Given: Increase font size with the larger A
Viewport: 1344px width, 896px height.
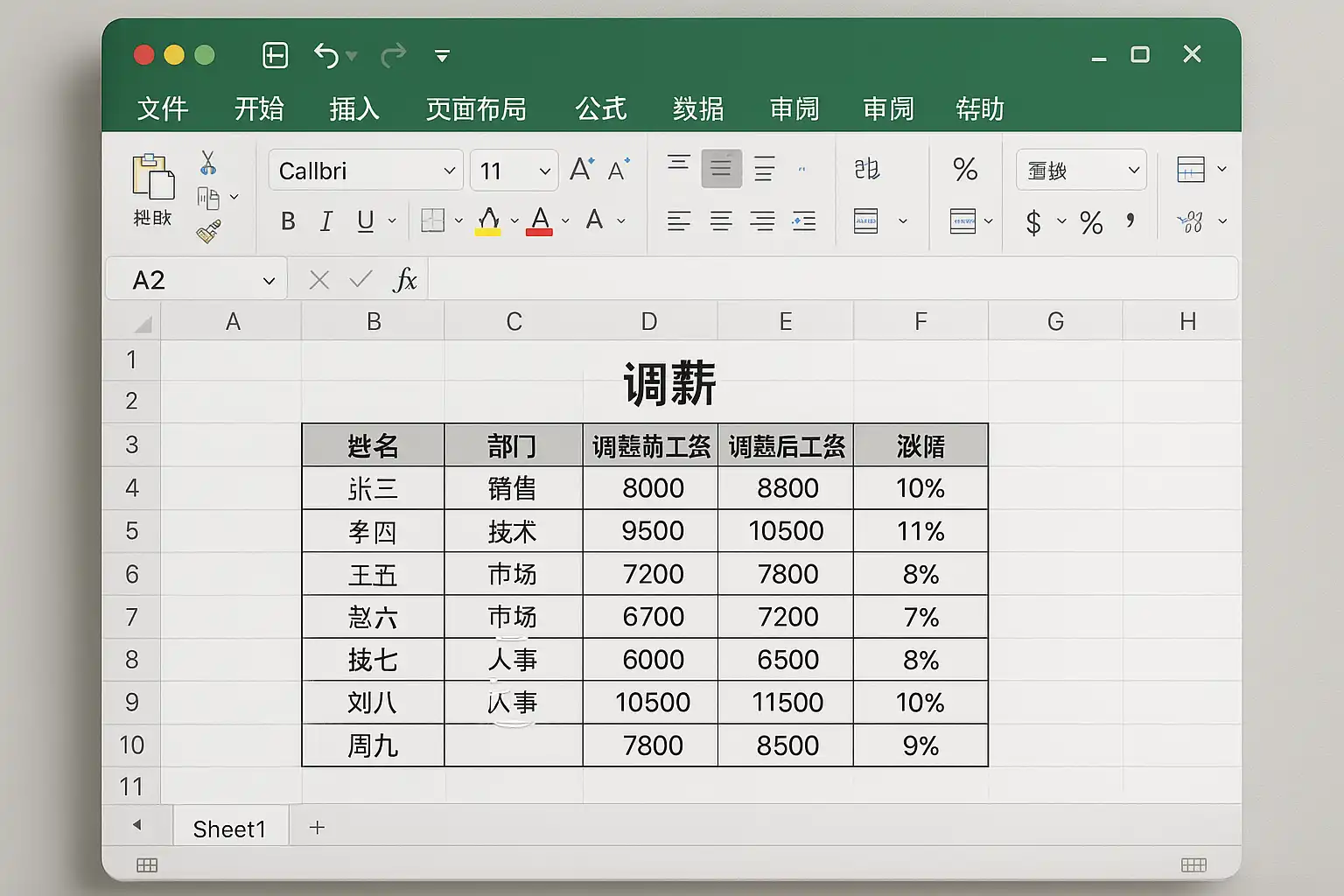Looking at the screenshot, I should (x=582, y=169).
